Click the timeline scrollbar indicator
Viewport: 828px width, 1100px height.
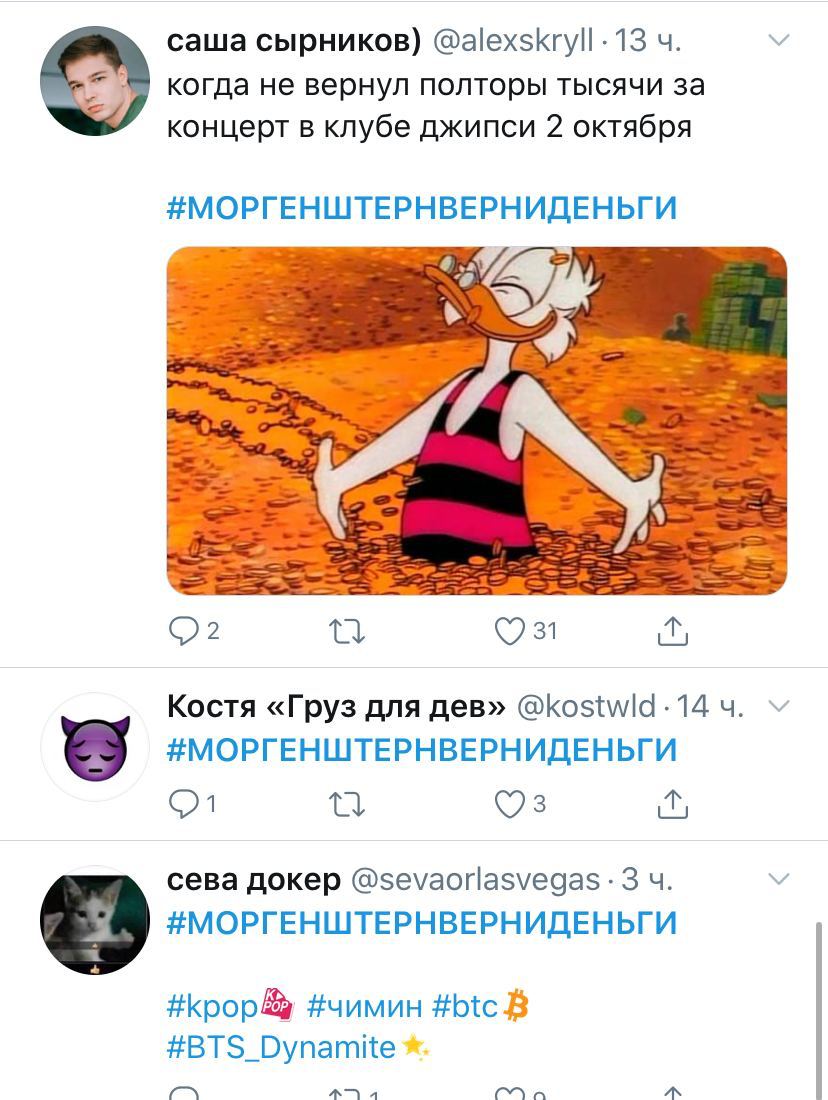[818, 1011]
